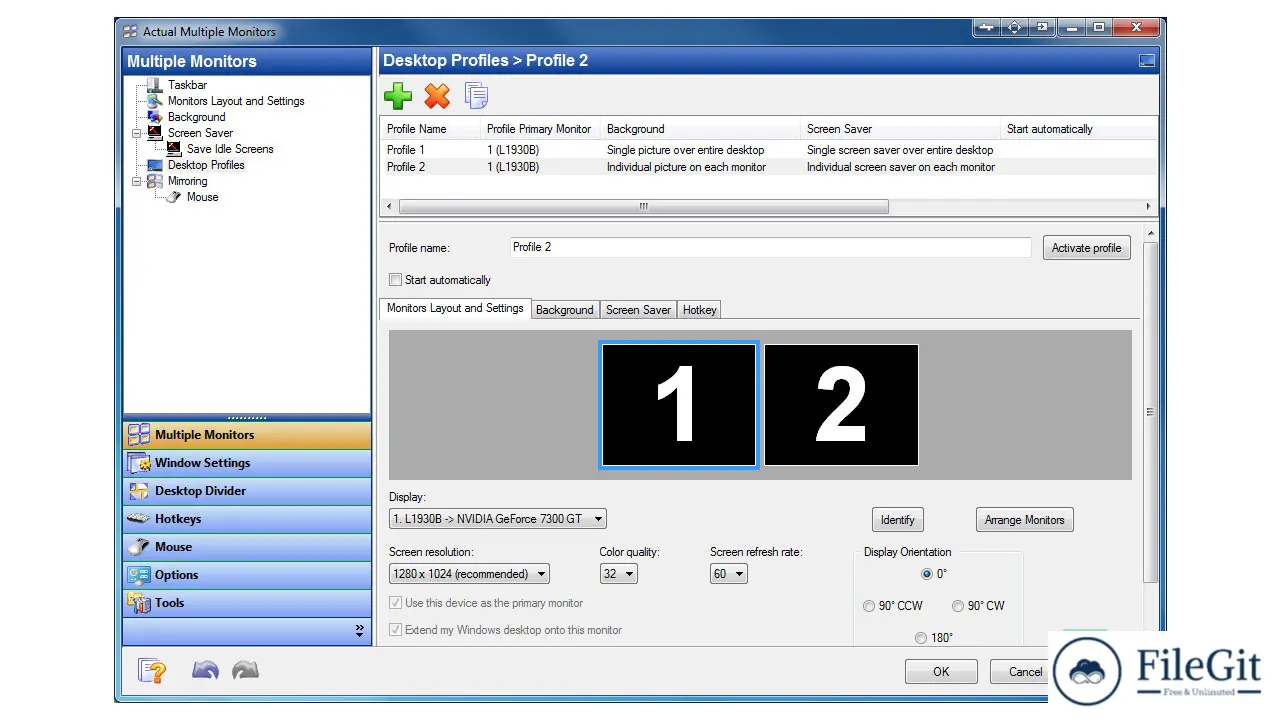Click the help icon at bottom left
Screen dimensions: 1280x720
point(152,670)
